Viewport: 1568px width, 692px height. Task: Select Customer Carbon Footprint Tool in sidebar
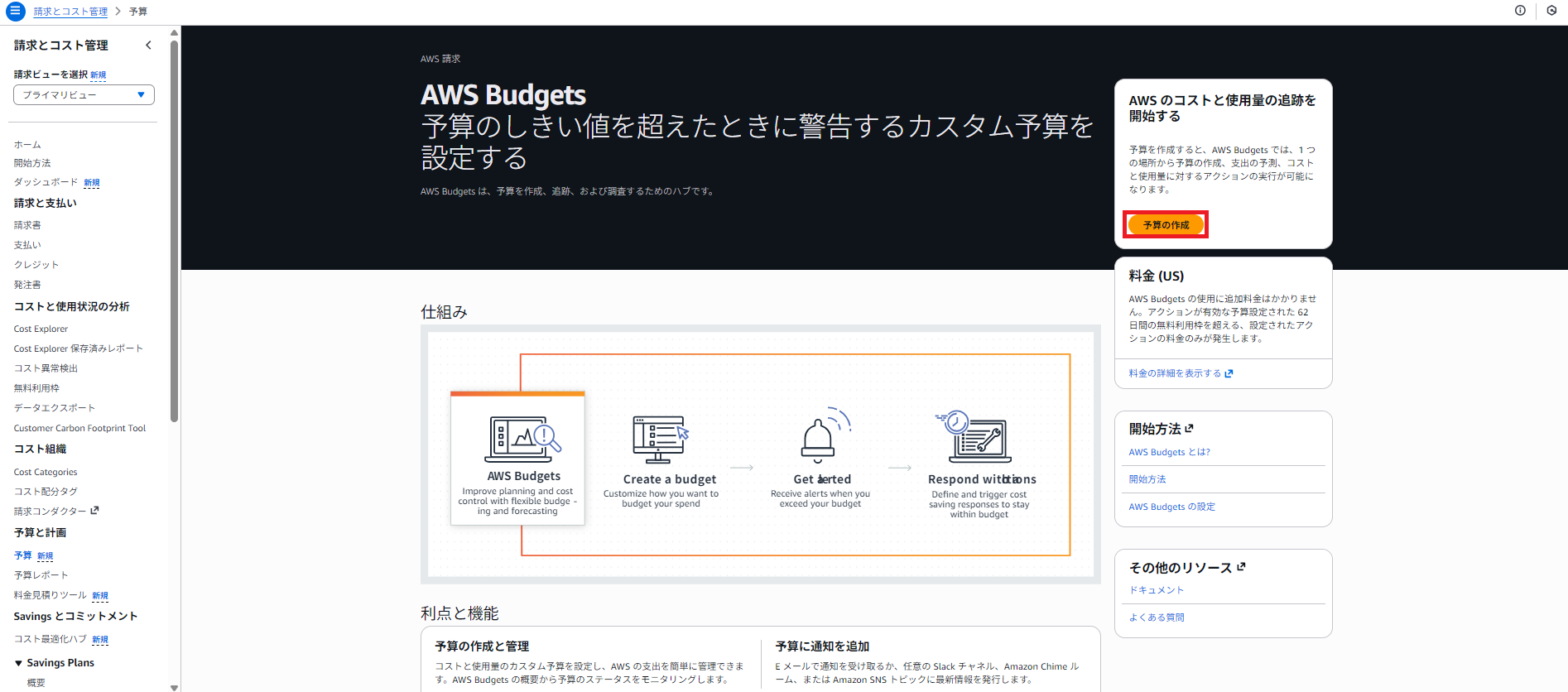(x=79, y=428)
